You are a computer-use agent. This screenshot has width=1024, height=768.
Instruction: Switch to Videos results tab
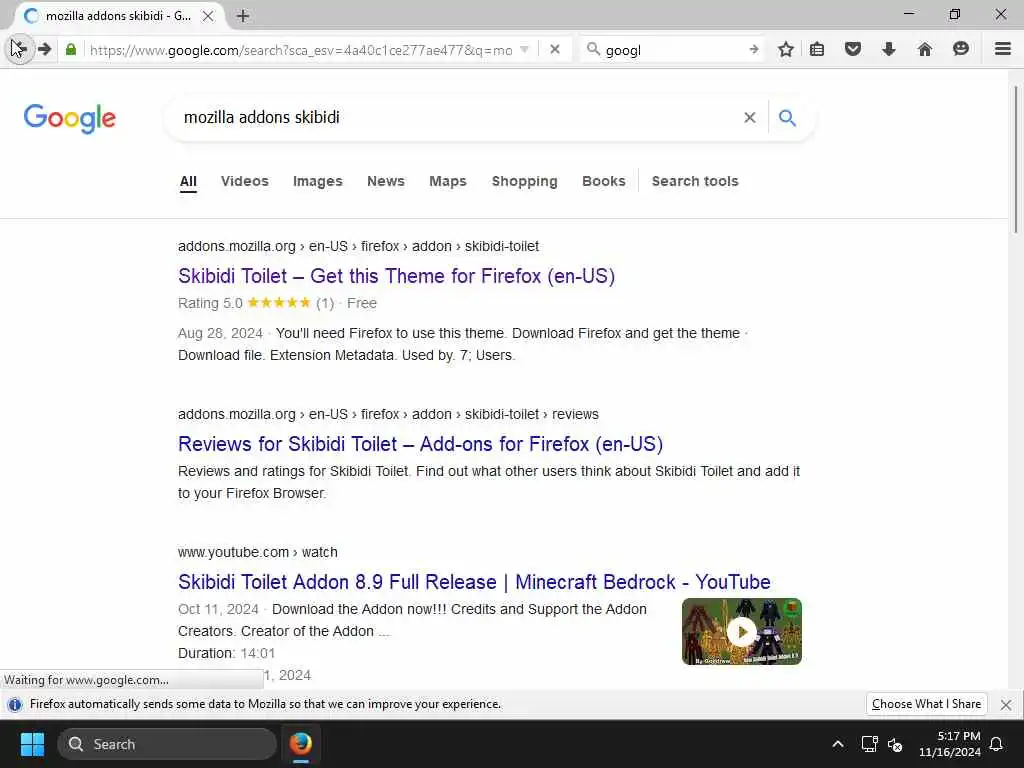click(244, 181)
